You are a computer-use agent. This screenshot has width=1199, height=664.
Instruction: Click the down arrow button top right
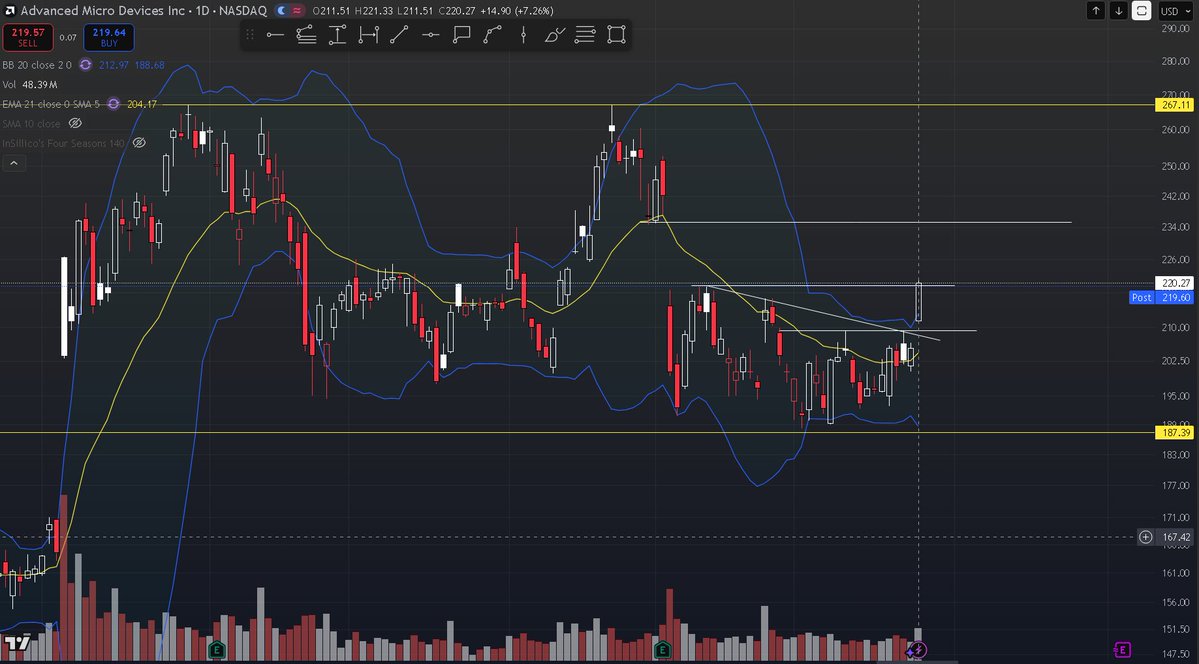(1118, 11)
